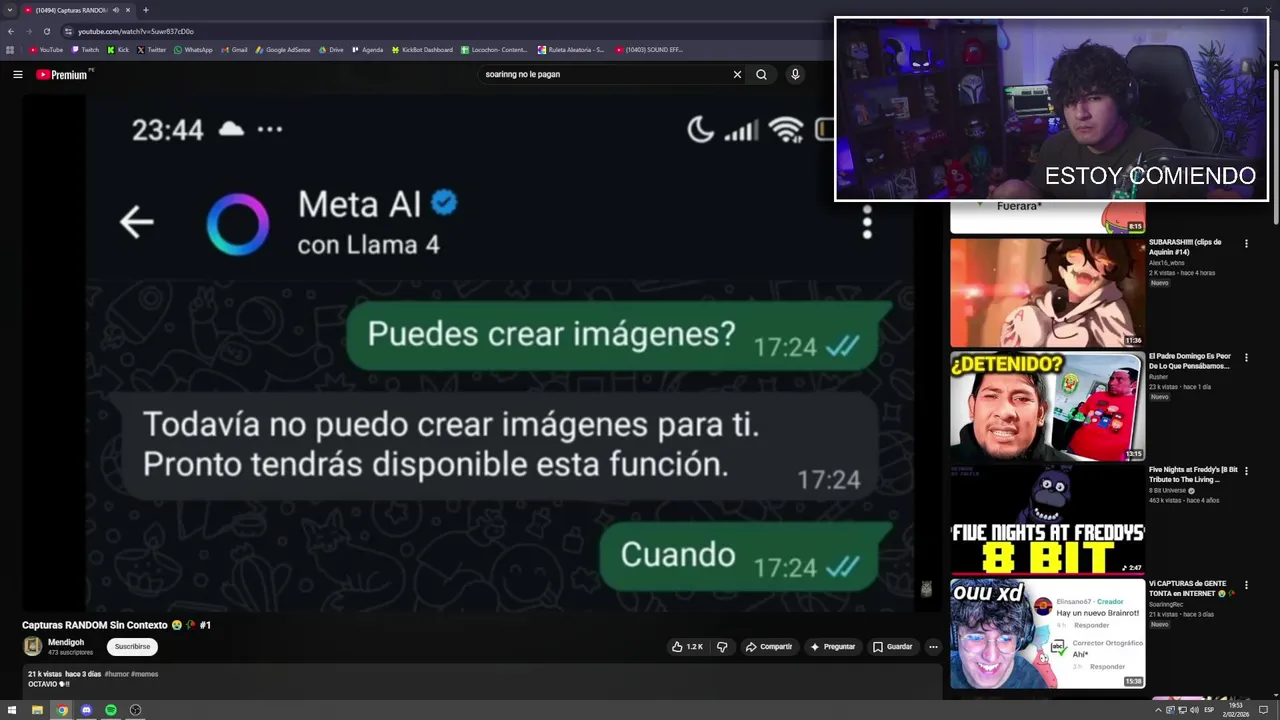Open options menu for Vi CAPTURAS de GENTE video
The width and height of the screenshot is (1280, 720).
click(x=1246, y=584)
